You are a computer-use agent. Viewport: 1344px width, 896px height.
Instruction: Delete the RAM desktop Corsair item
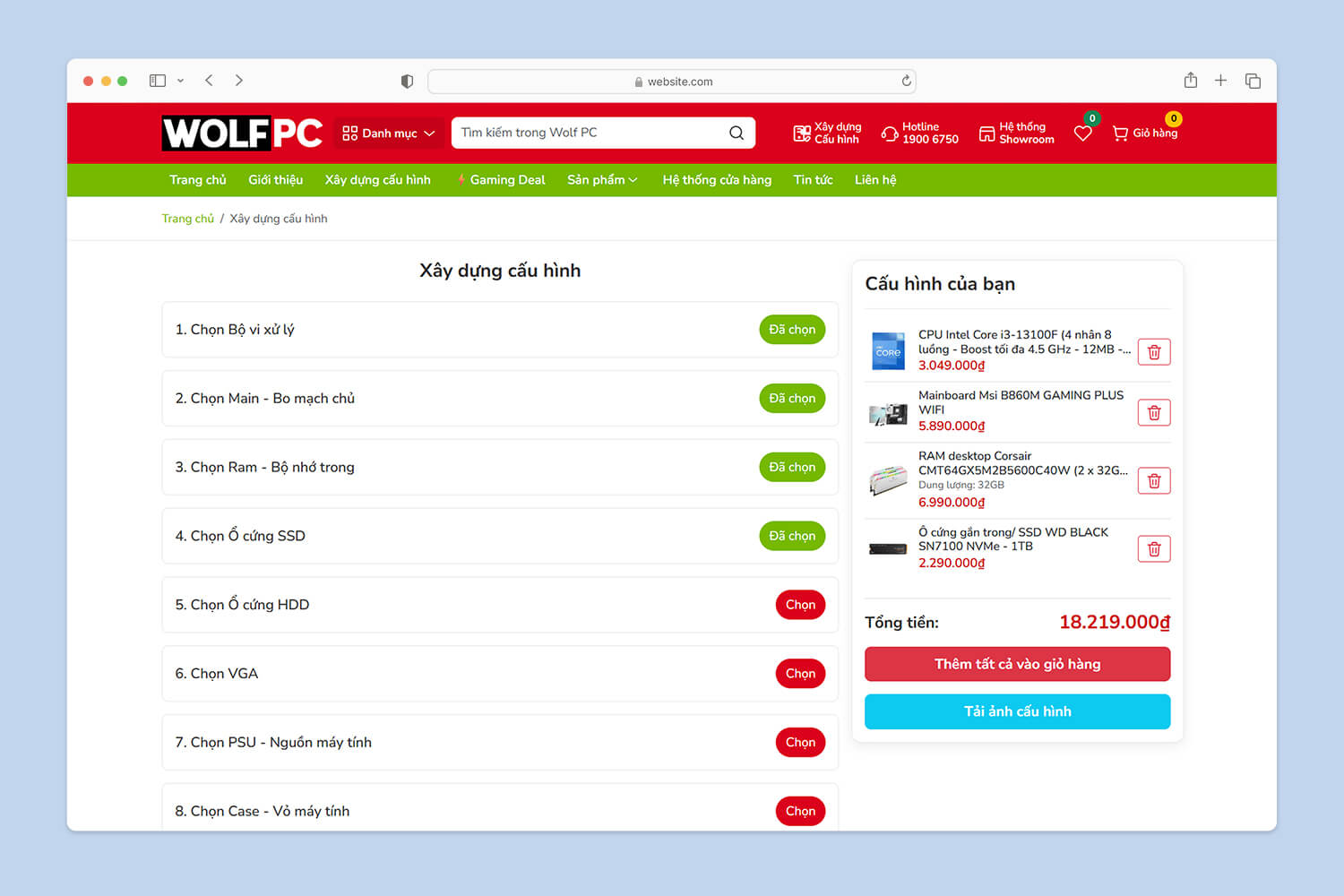click(x=1154, y=481)
